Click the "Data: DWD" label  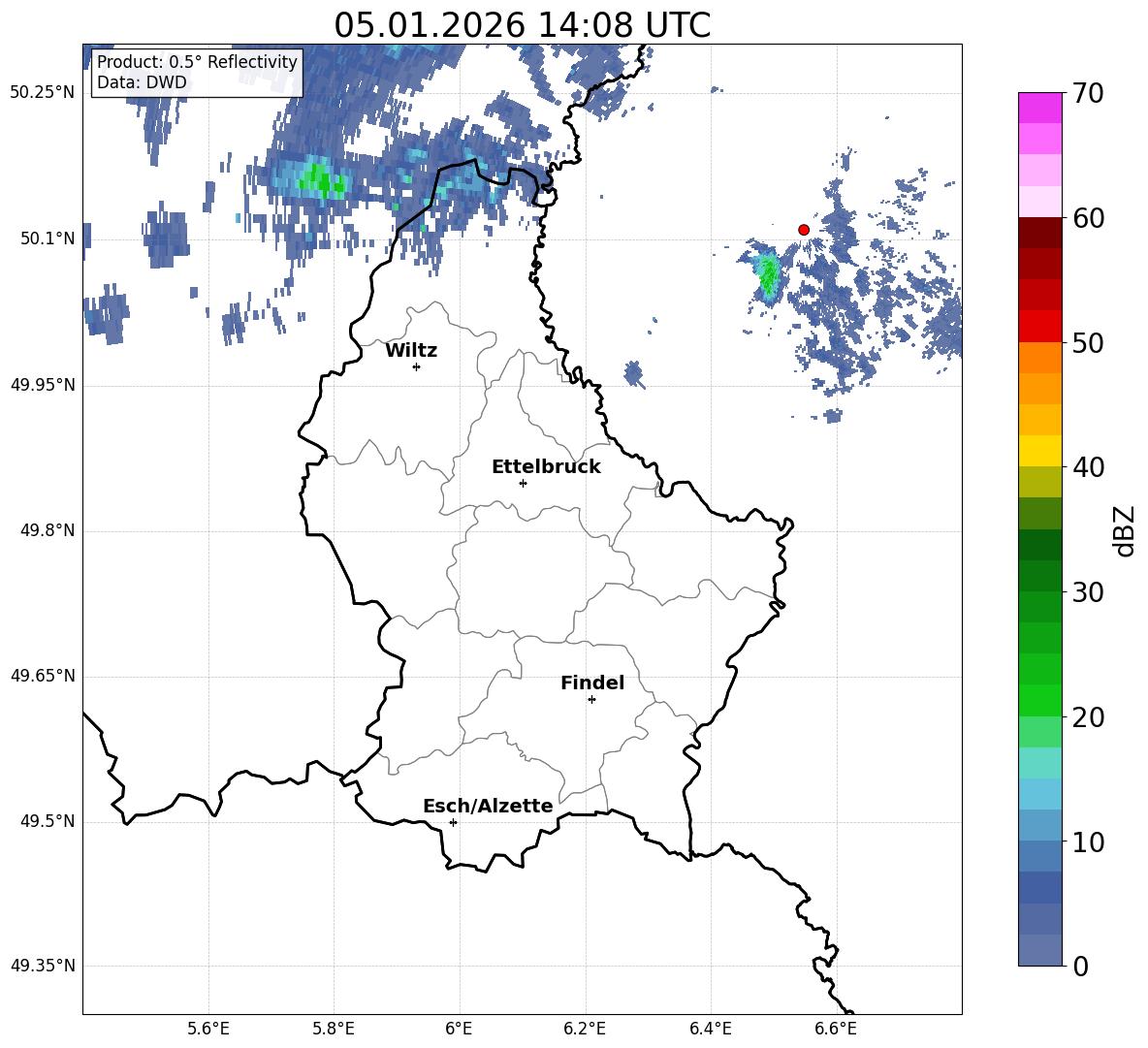pyautogui.click(x=142, y=83)
